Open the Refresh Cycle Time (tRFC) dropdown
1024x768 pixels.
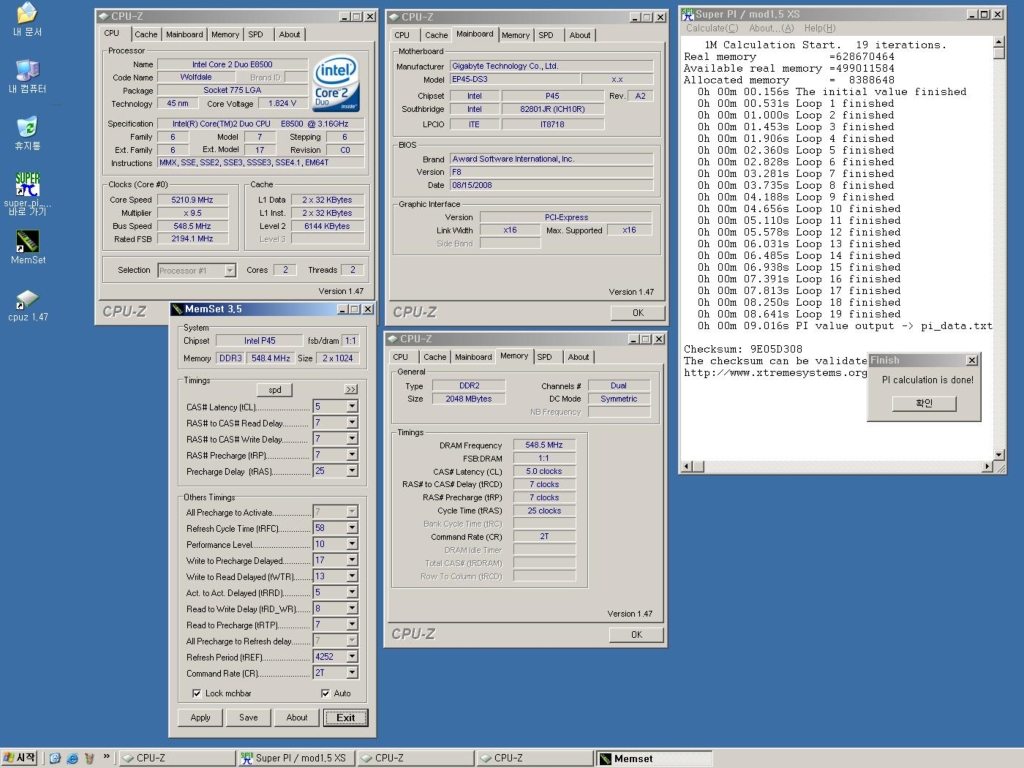coord(352,528)
